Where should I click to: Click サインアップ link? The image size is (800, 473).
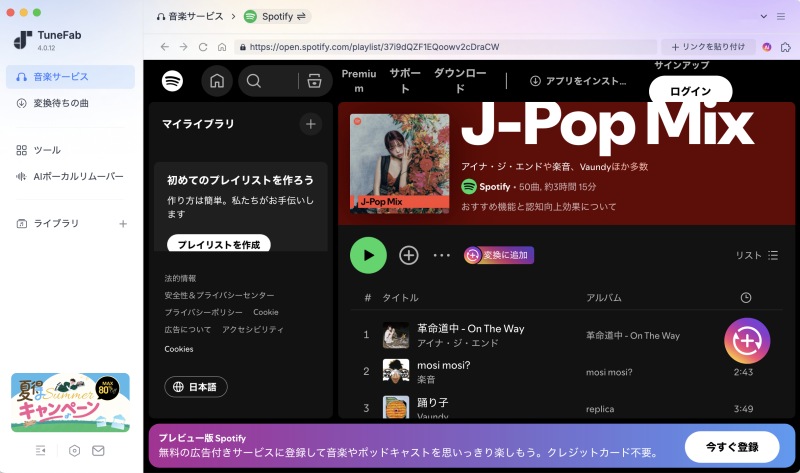pos(682,65)
